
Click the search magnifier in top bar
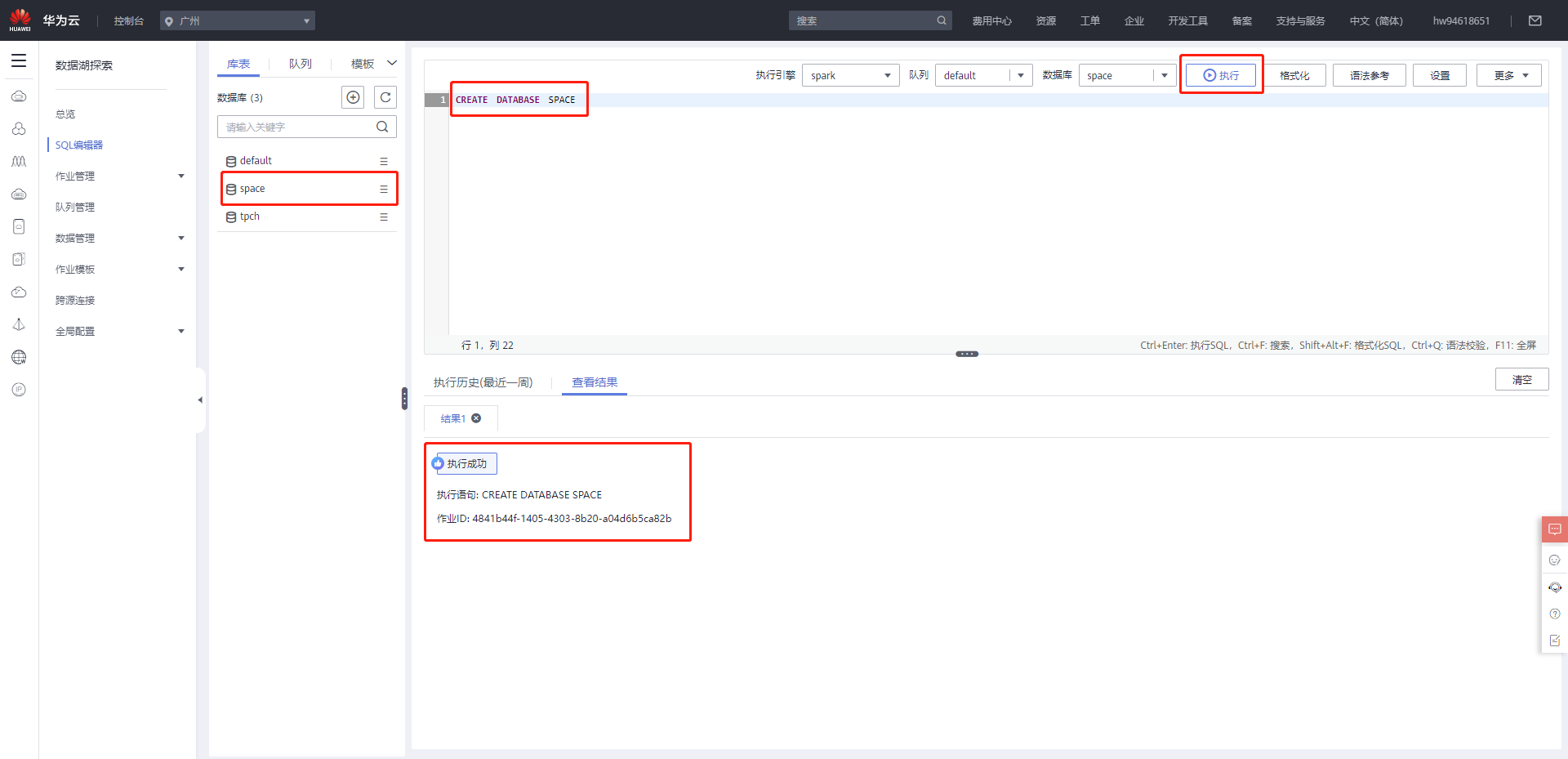click(x=942, y=20)
